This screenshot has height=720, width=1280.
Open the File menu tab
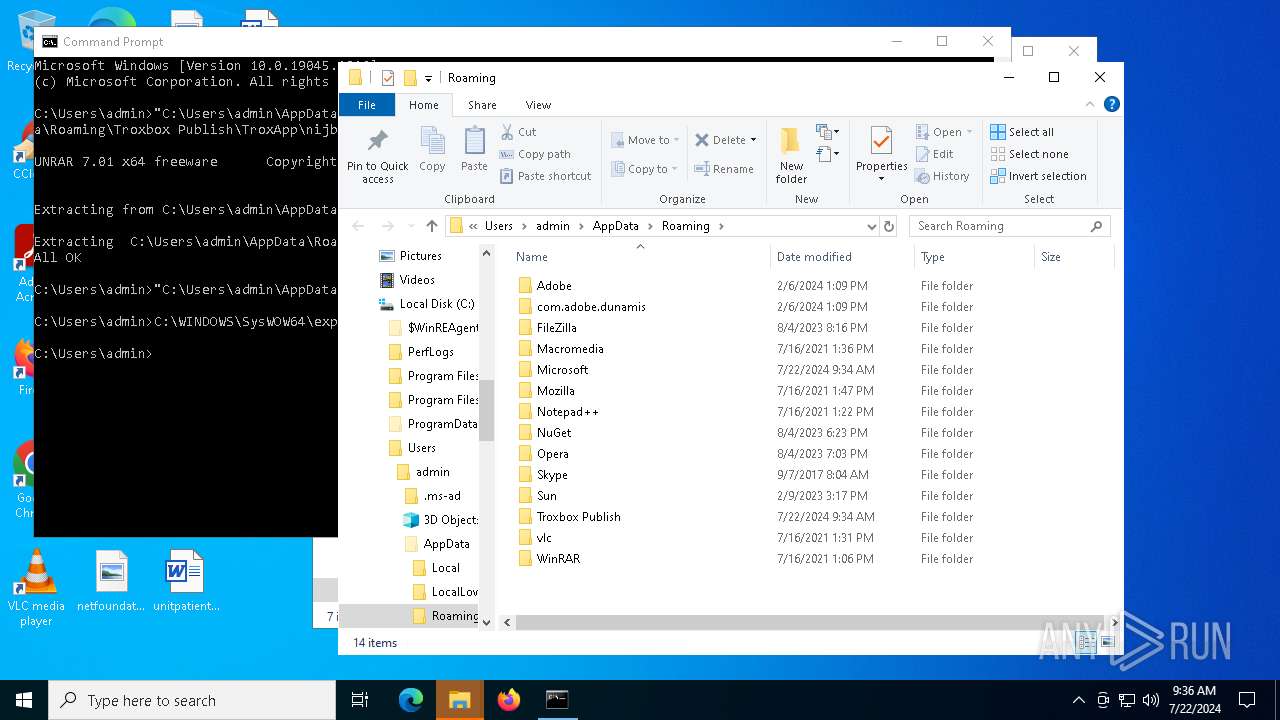(x=367, y=105)
